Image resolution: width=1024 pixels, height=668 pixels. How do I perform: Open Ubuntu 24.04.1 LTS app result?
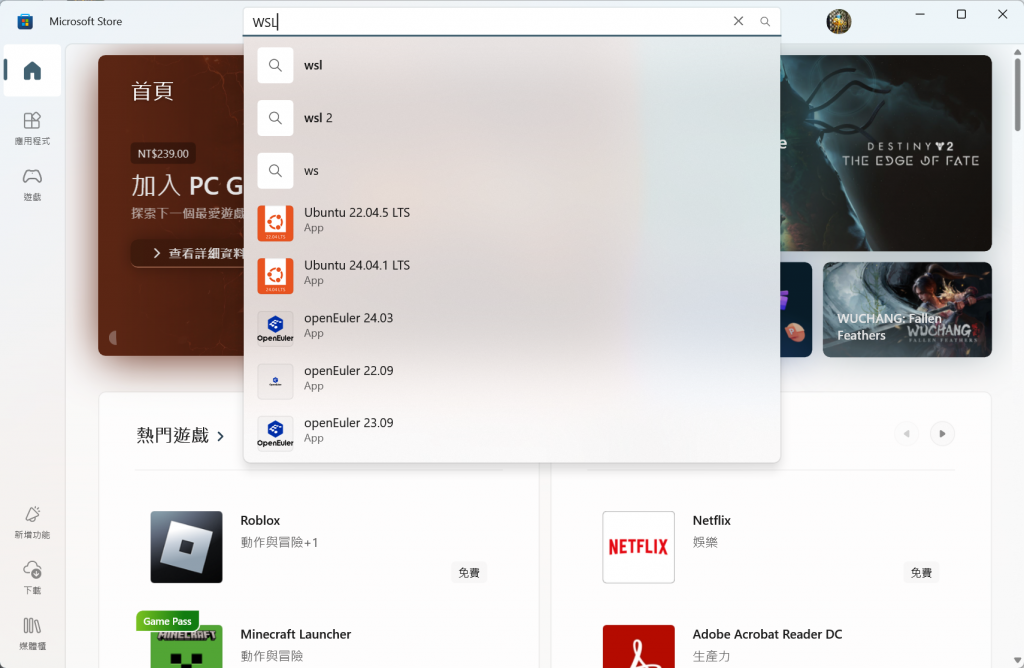click(x=512, y=276)
